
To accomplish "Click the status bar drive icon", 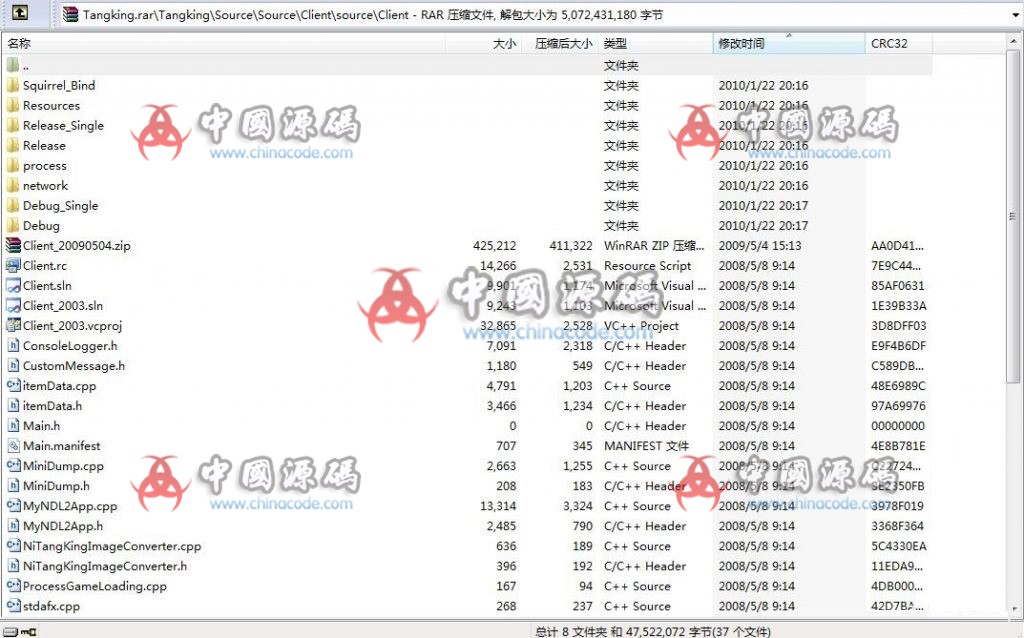I will (x=12, y=631).
